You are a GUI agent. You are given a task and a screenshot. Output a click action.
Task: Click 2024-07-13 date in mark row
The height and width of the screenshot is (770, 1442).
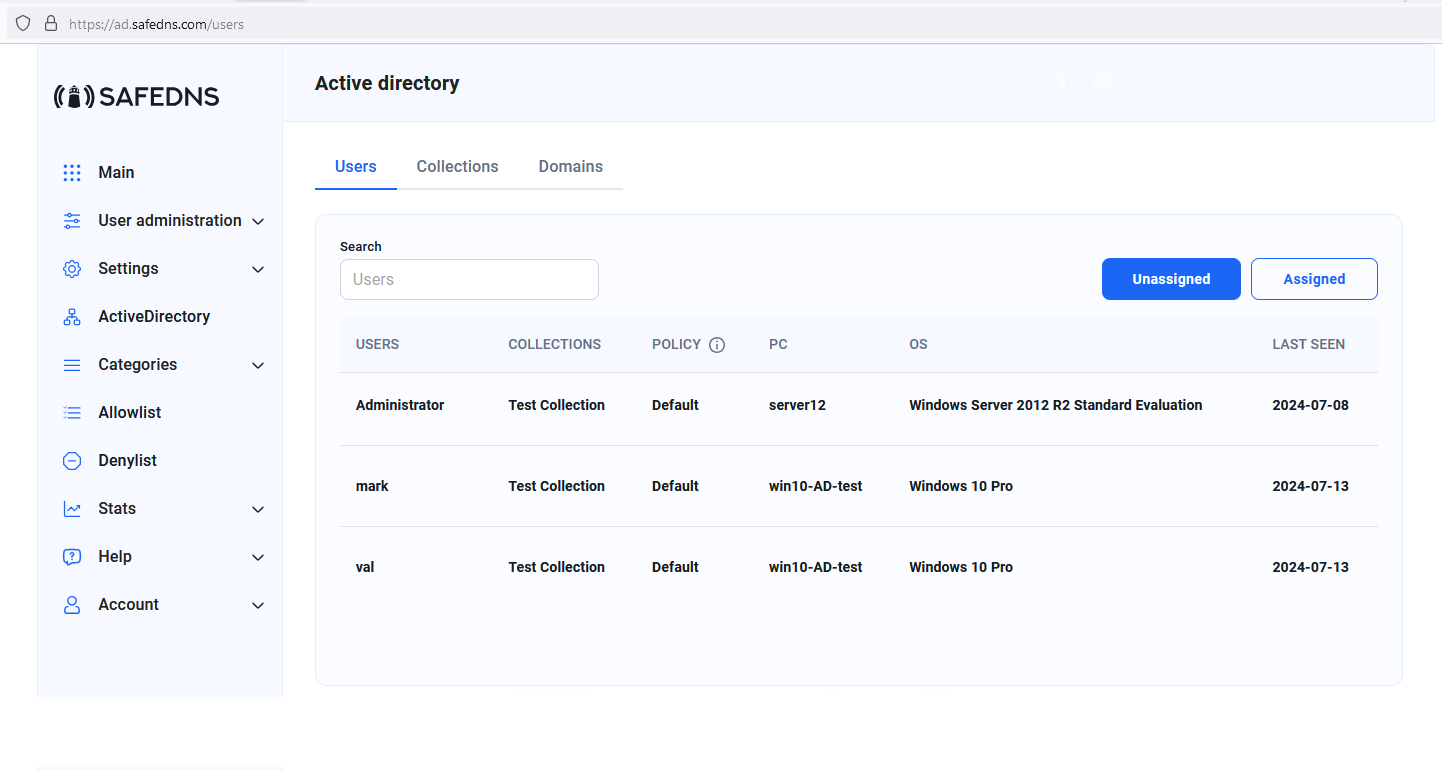pyautogui.click(x=1310, y=486)
